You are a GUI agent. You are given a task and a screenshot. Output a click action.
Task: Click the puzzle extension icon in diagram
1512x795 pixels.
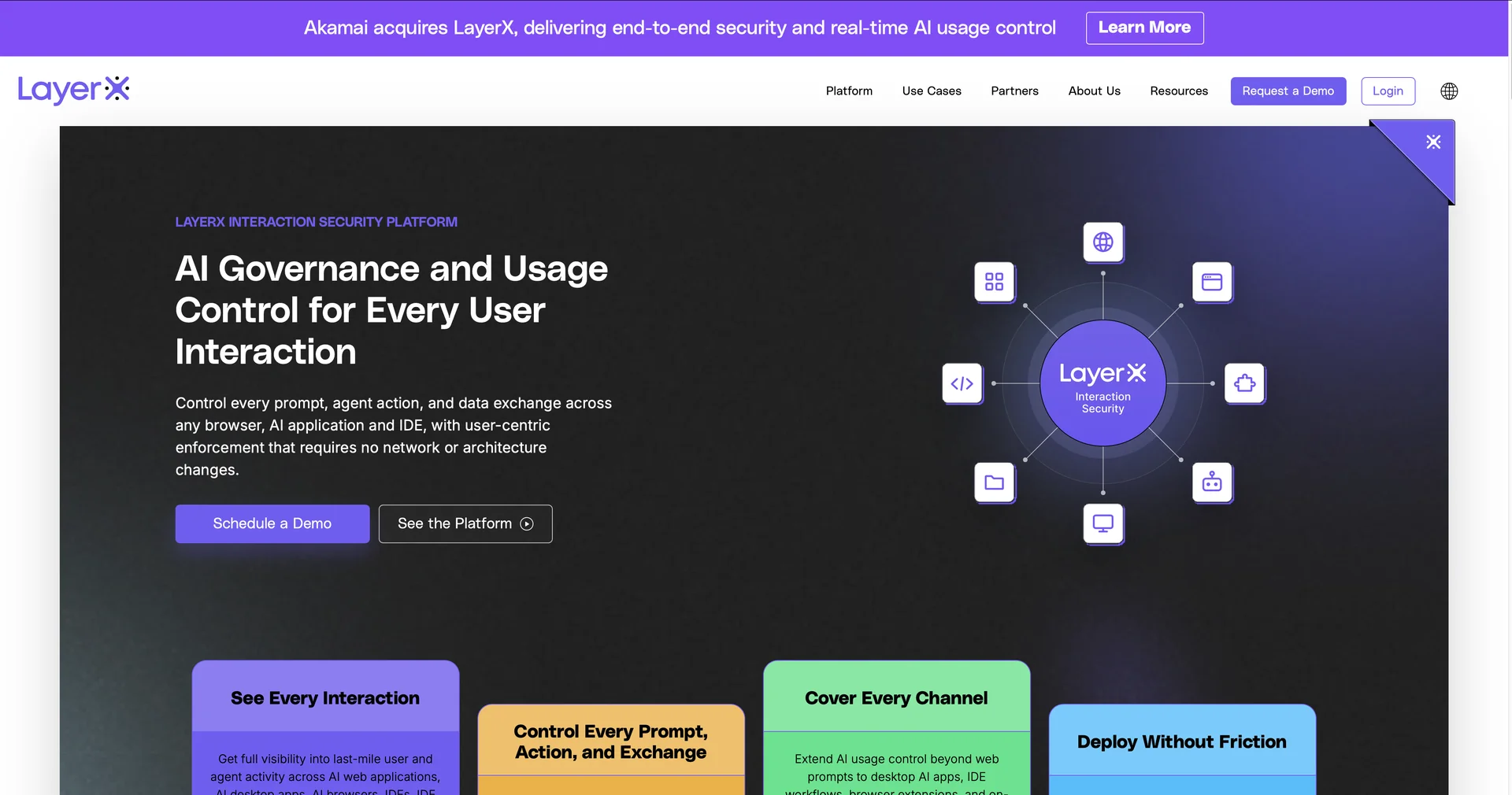coord(1245,383)
